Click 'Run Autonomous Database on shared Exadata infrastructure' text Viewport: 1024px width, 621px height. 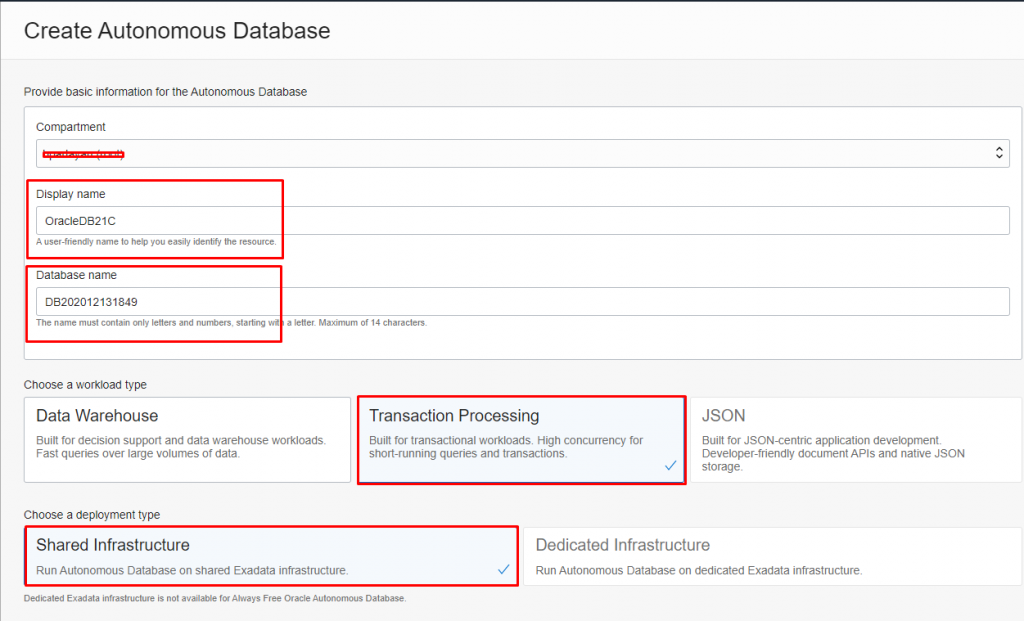[192, 570]
